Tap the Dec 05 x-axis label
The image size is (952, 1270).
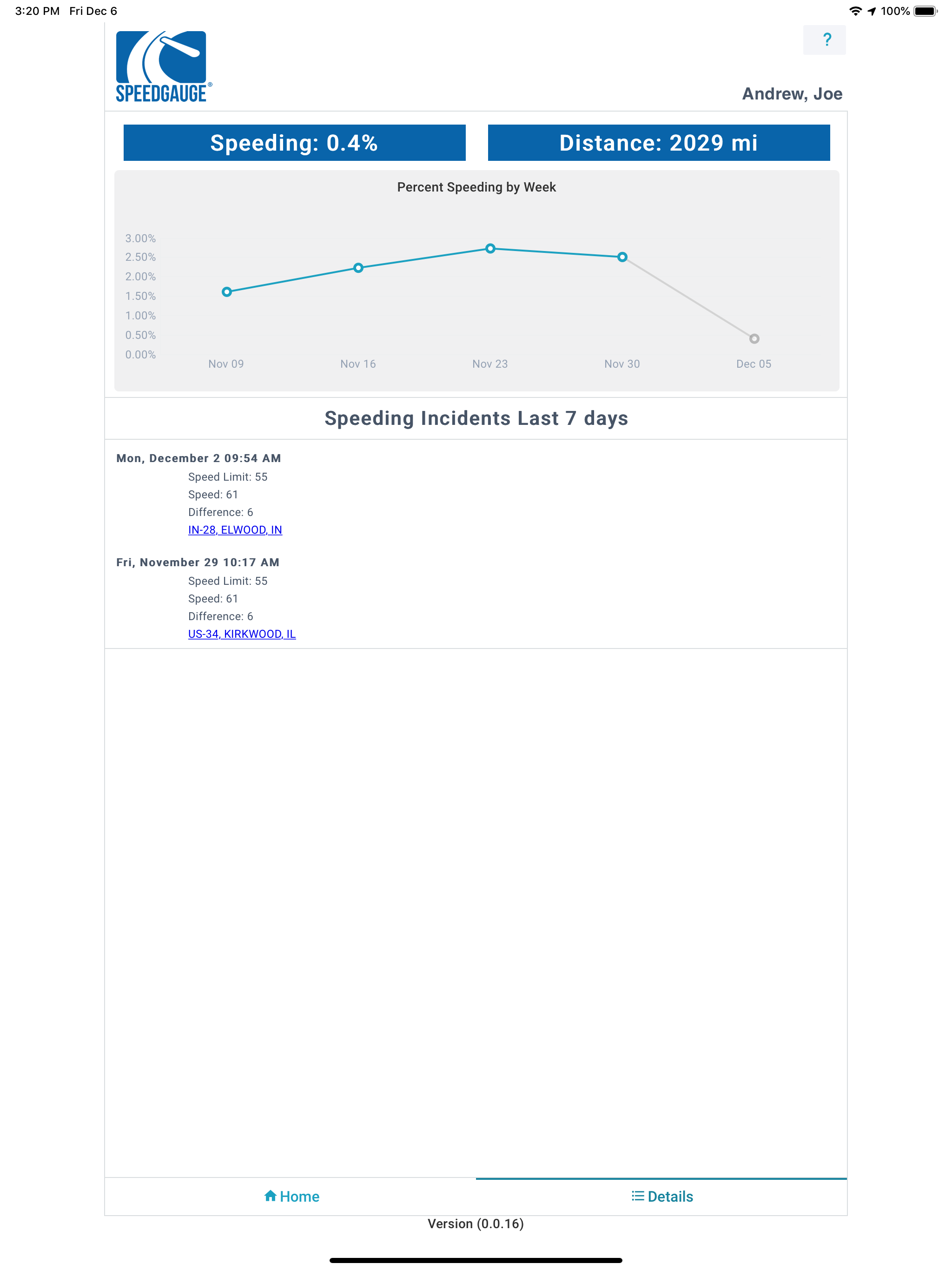[x=754, y=364]
